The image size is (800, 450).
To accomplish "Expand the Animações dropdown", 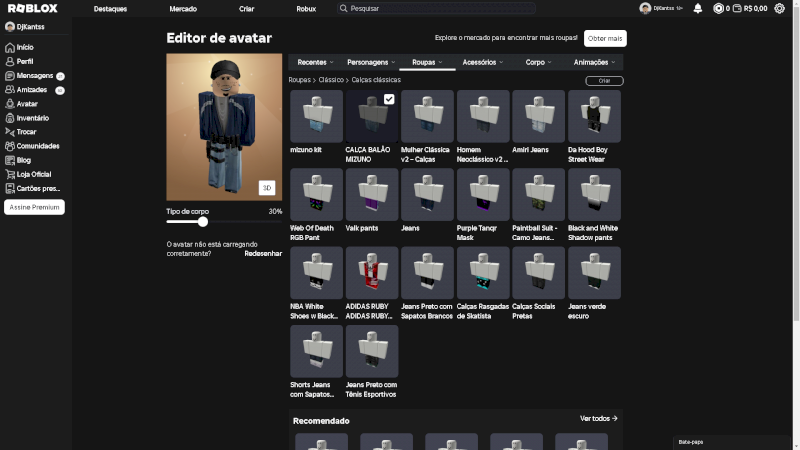I will [x=594, y=62].
